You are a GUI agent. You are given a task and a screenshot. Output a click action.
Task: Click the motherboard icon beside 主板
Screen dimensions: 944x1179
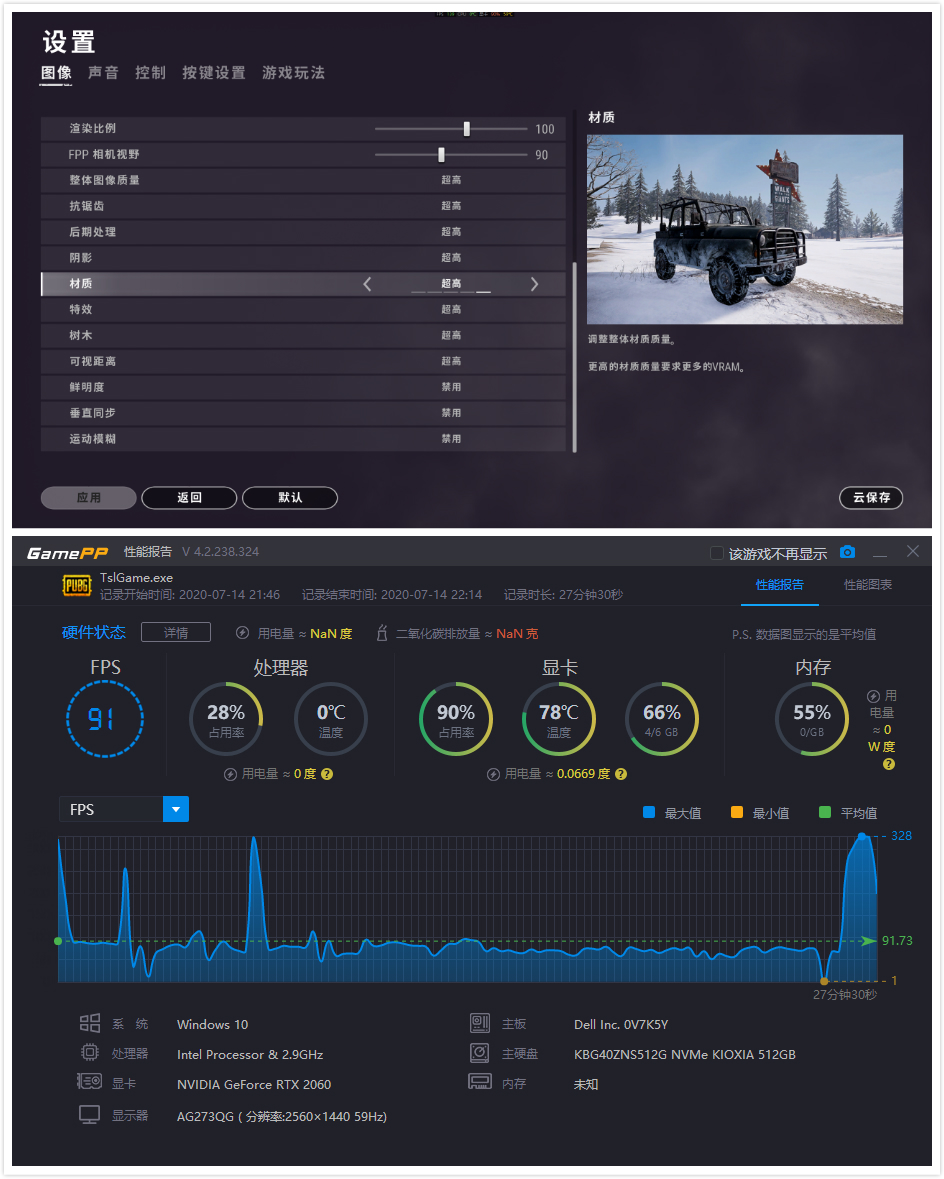pos(480,1023)
